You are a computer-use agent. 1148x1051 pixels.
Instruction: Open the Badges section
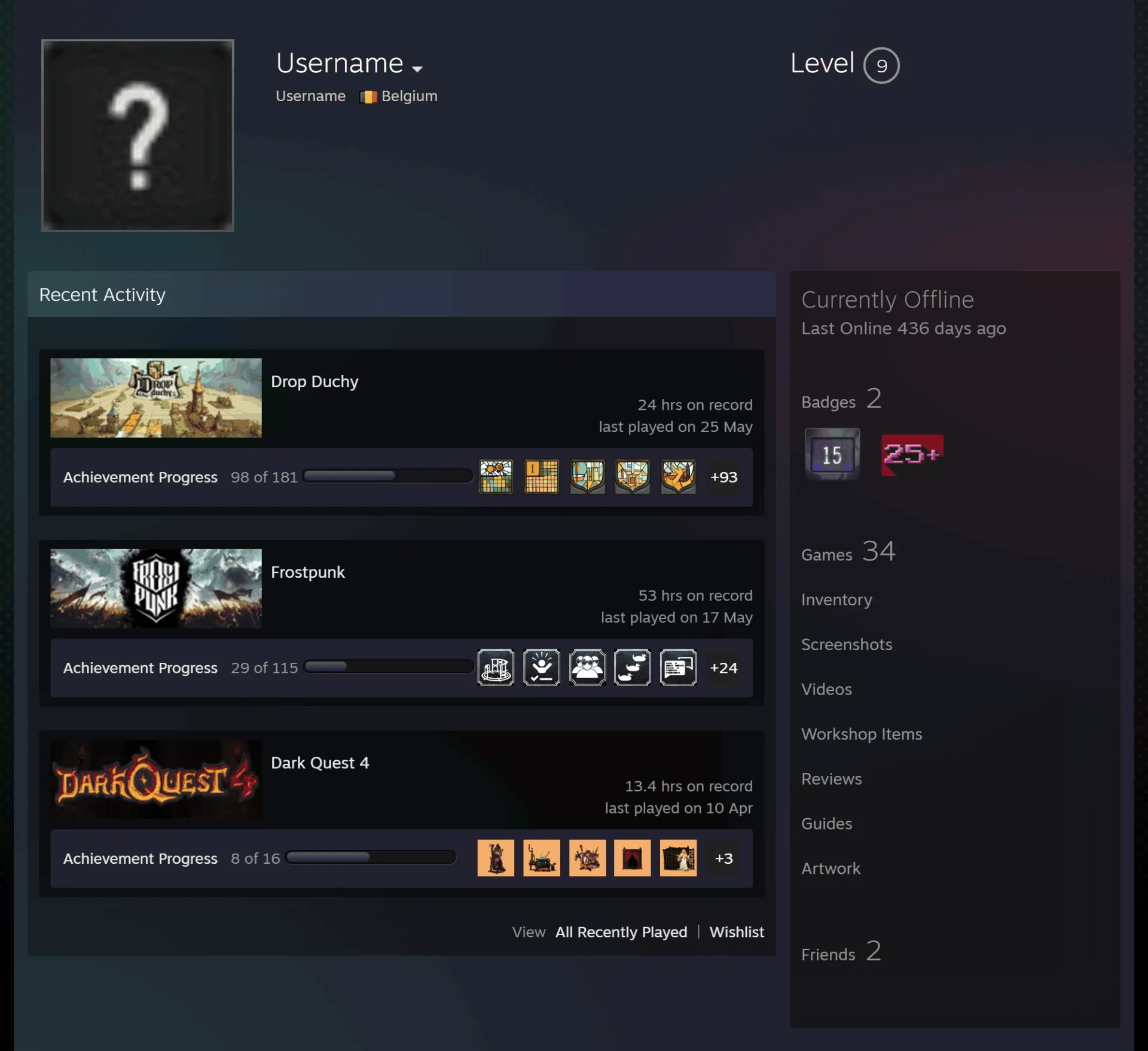pos(841,400)
